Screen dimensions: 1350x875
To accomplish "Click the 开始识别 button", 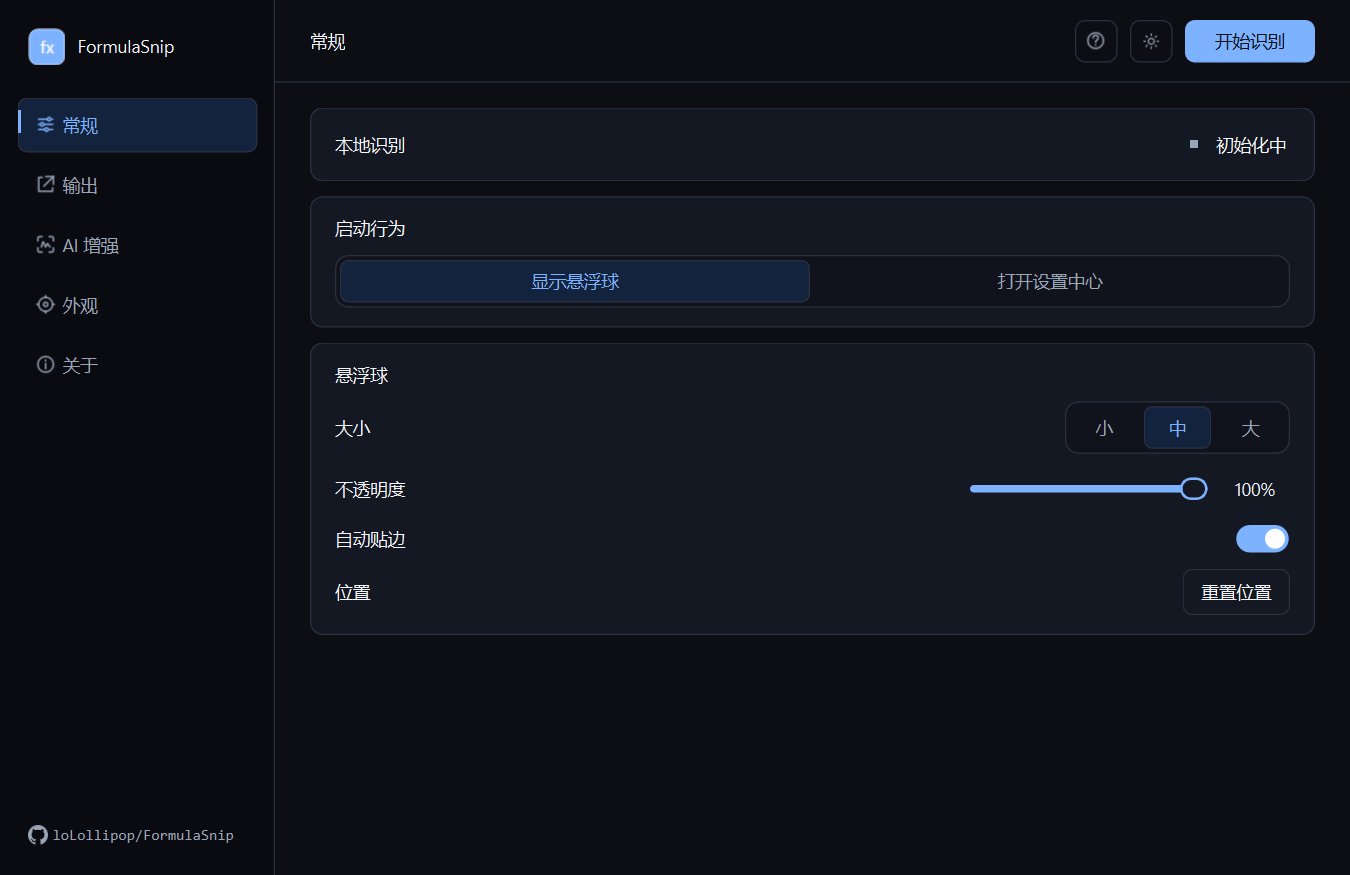I will click(x=1250, y=41).
